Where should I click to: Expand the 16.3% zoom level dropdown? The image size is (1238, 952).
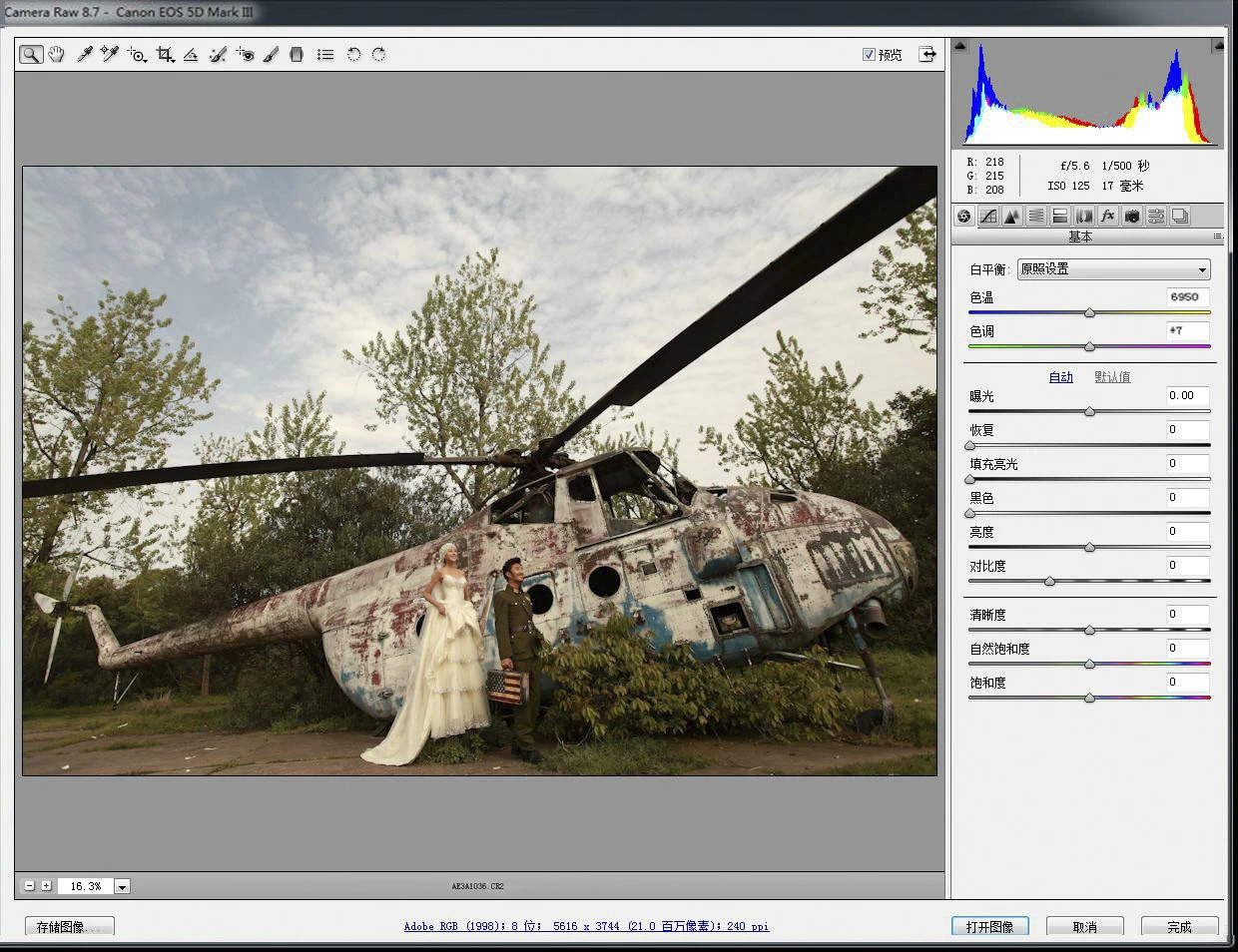(123, 886)
